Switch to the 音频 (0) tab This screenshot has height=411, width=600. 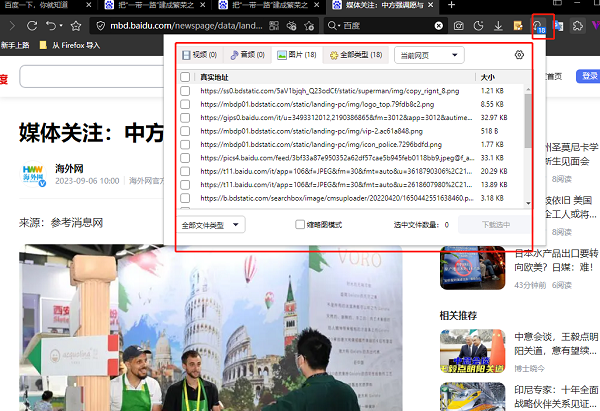click(248, 55)
